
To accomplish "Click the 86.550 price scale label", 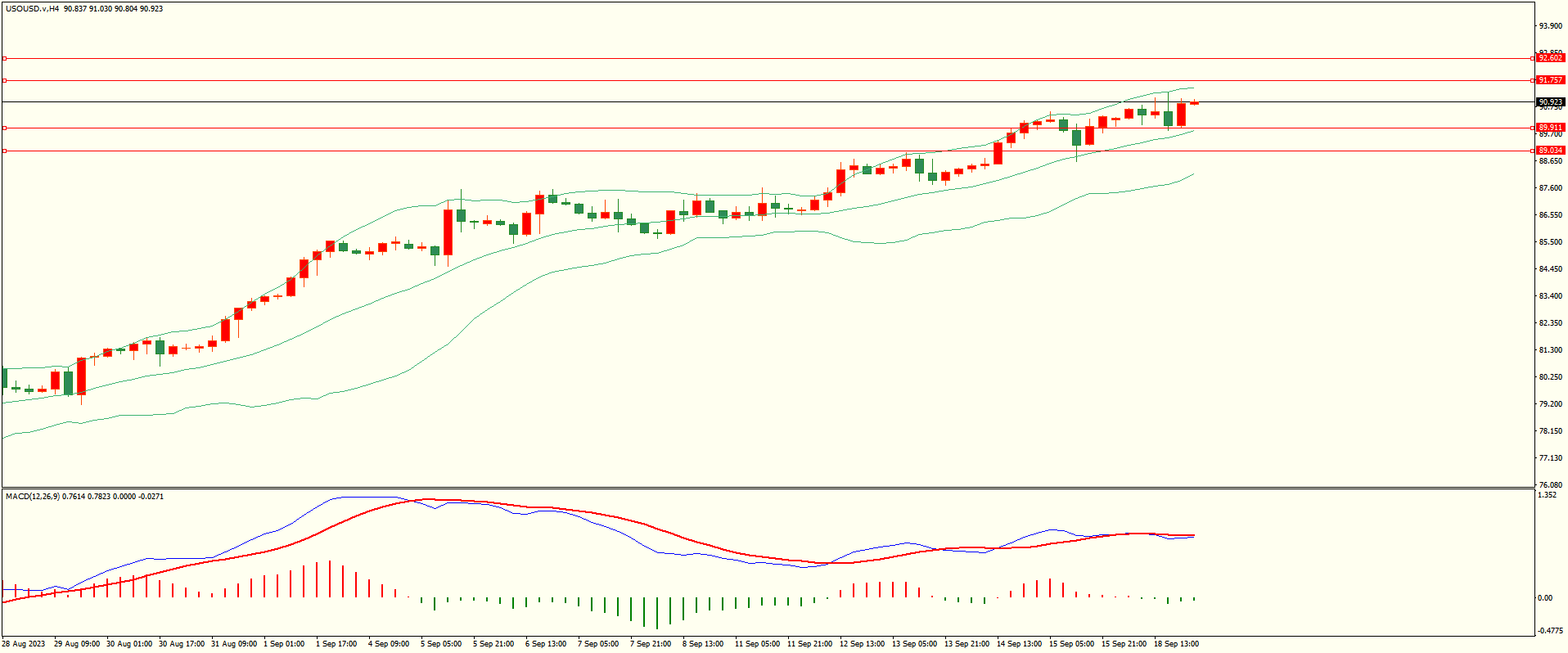I will click(1550, 215).
